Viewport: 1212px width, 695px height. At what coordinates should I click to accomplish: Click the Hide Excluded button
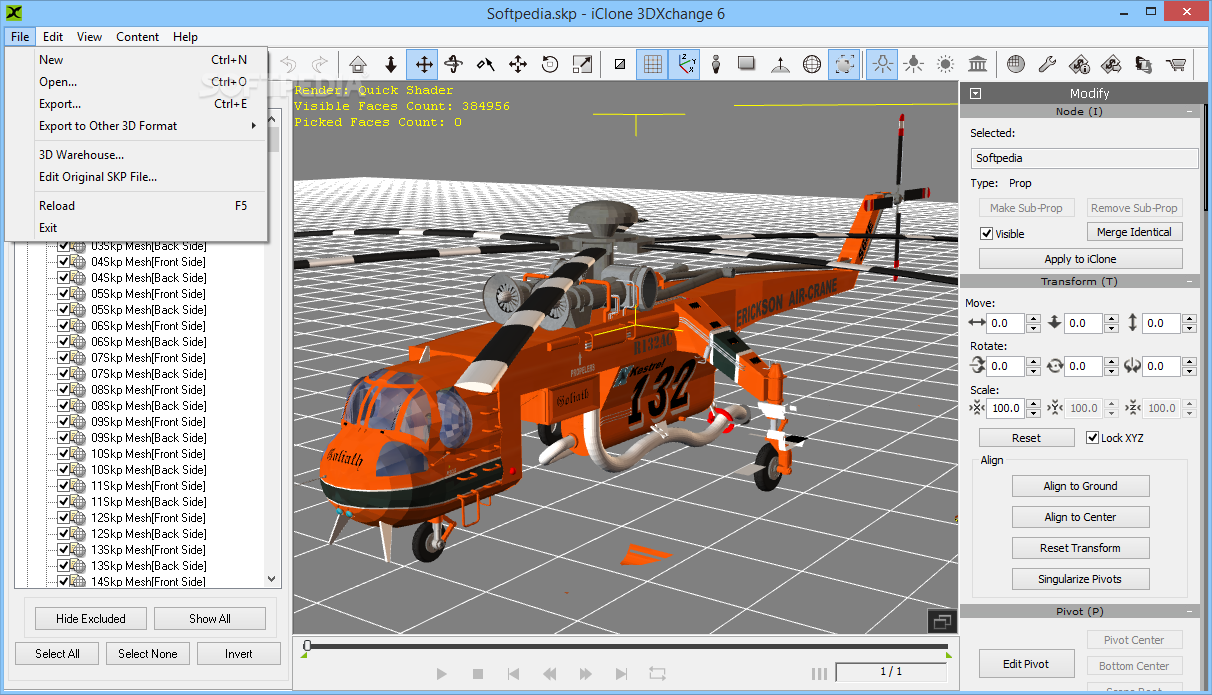[x=90, y=619]
